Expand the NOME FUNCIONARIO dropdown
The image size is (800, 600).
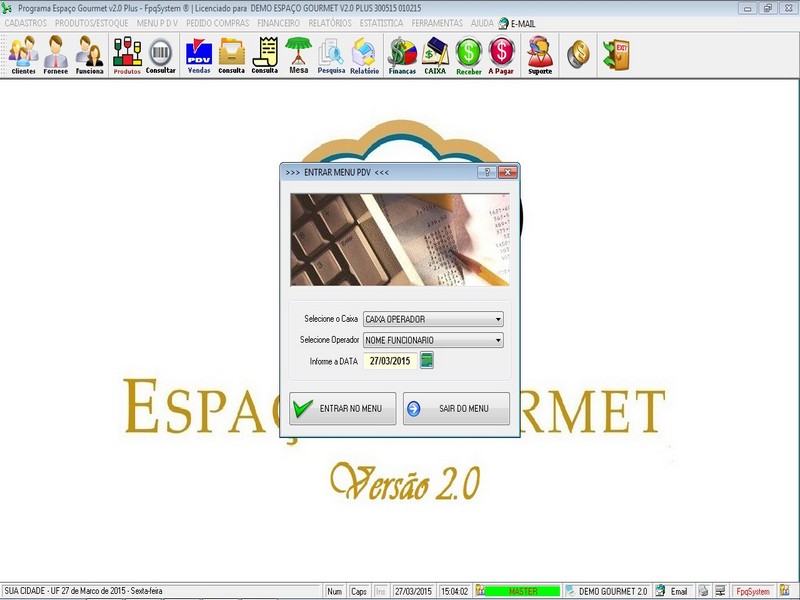point(498,340)
